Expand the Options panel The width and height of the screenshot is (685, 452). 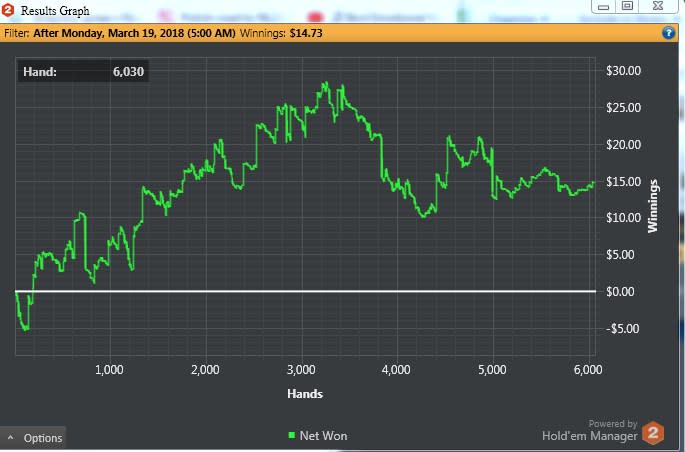pyautogui.click(x=34, y=438)
